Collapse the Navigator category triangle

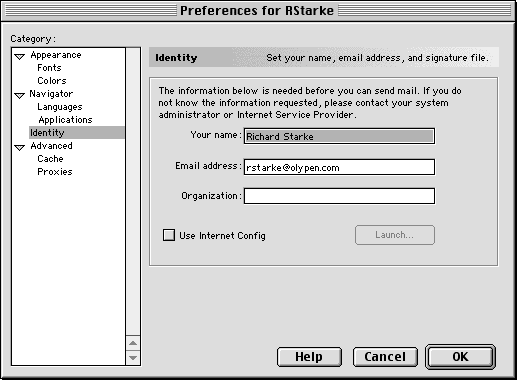[20, 96]
